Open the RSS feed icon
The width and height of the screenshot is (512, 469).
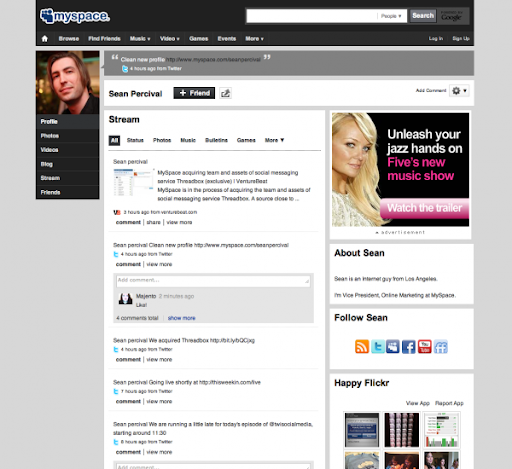click(x=362, y=347)
